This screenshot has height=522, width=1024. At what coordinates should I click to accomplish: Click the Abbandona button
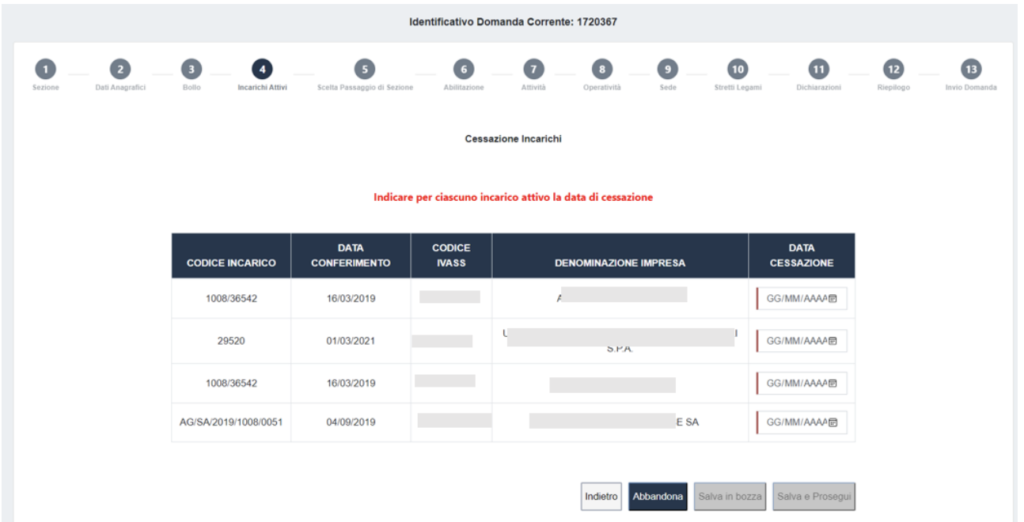point(658,496)
